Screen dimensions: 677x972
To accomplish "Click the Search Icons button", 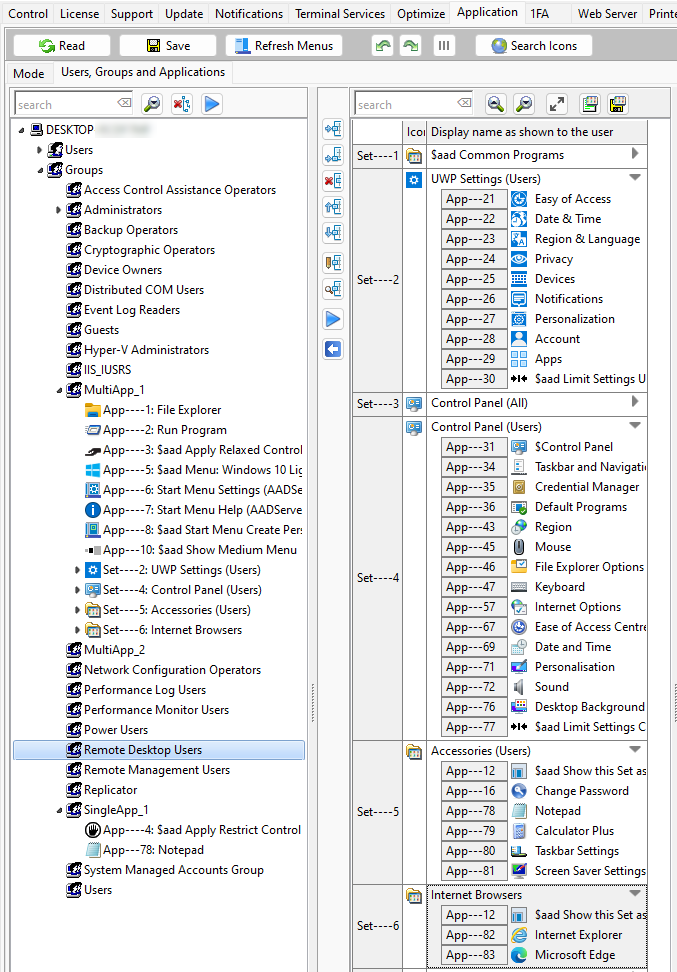I will pos(533,46).
